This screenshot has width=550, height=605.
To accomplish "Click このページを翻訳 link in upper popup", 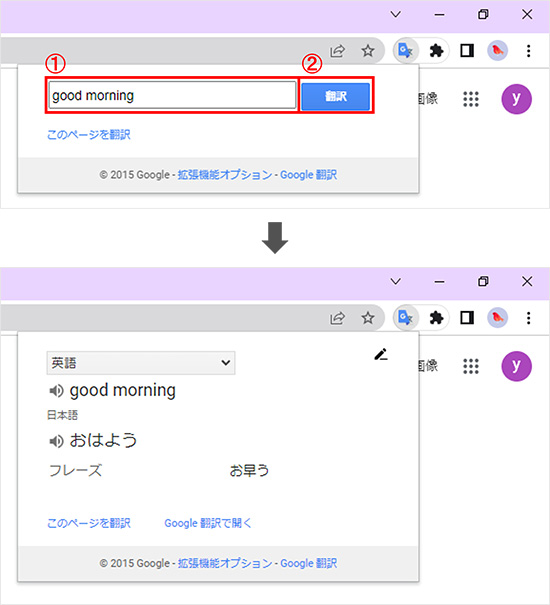I will [x=89, y=135].
